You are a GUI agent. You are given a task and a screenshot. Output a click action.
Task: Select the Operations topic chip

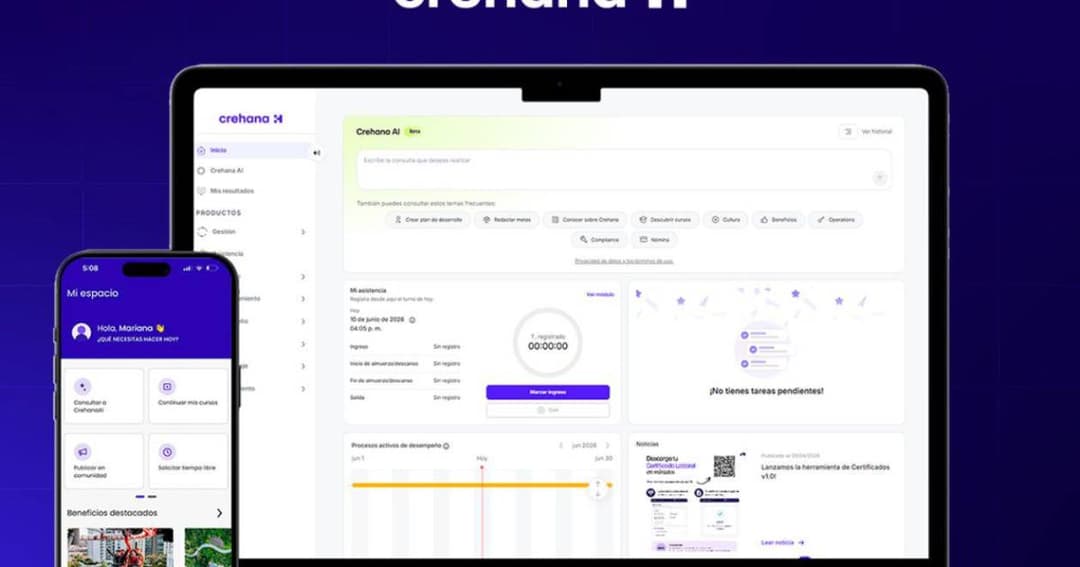835,220
